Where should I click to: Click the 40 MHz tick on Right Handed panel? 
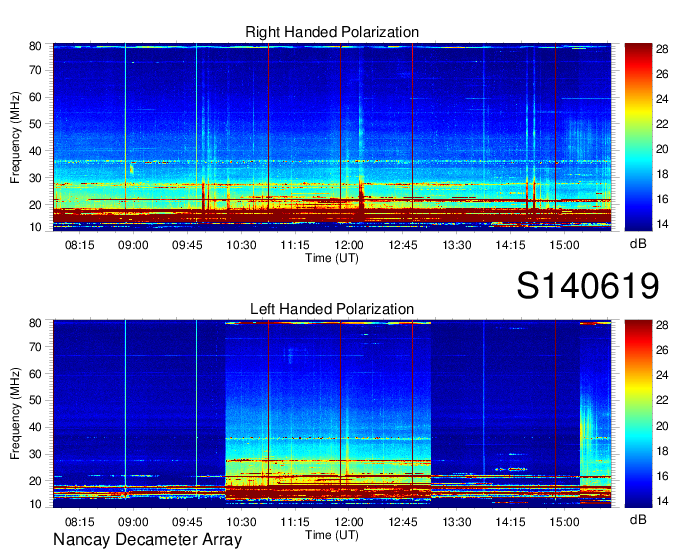(x=35, y=151)
